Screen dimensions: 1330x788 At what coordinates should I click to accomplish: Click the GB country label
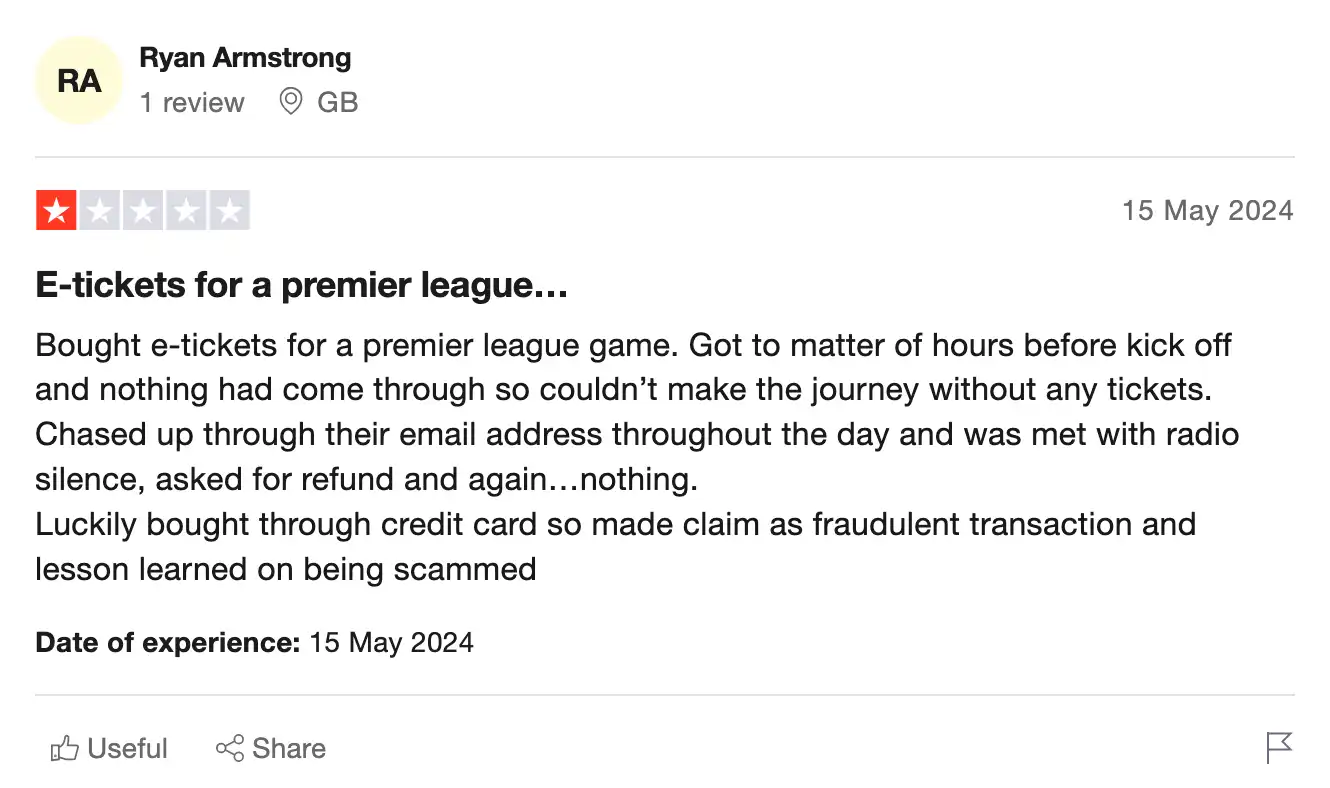338,102
